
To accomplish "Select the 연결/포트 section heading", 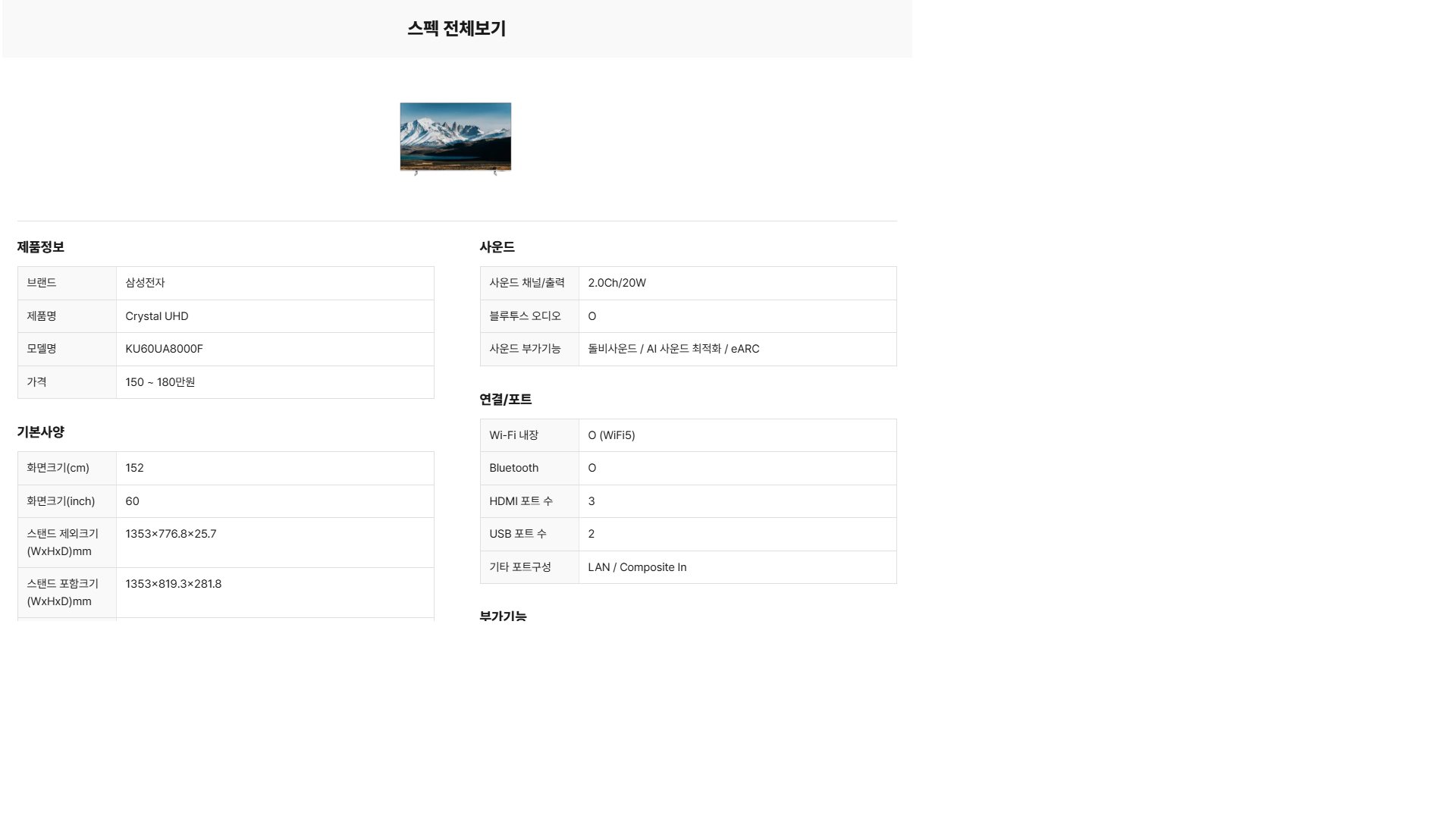I will point(506,400).
